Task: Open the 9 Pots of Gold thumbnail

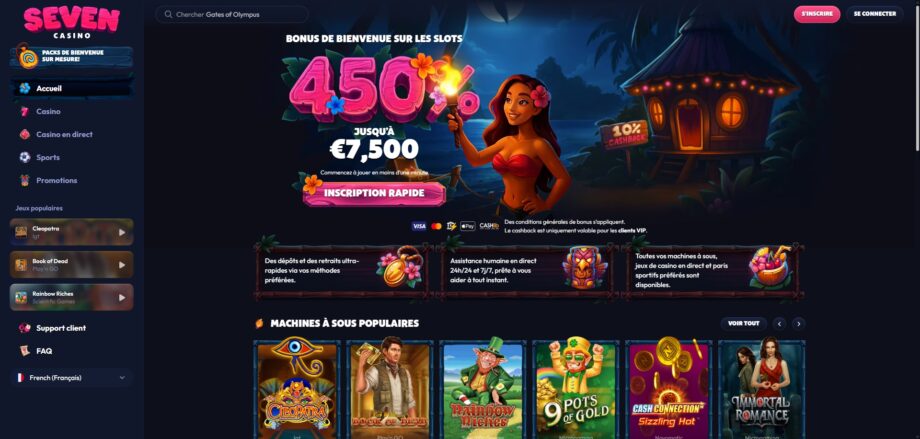Action: pos(576,389)
